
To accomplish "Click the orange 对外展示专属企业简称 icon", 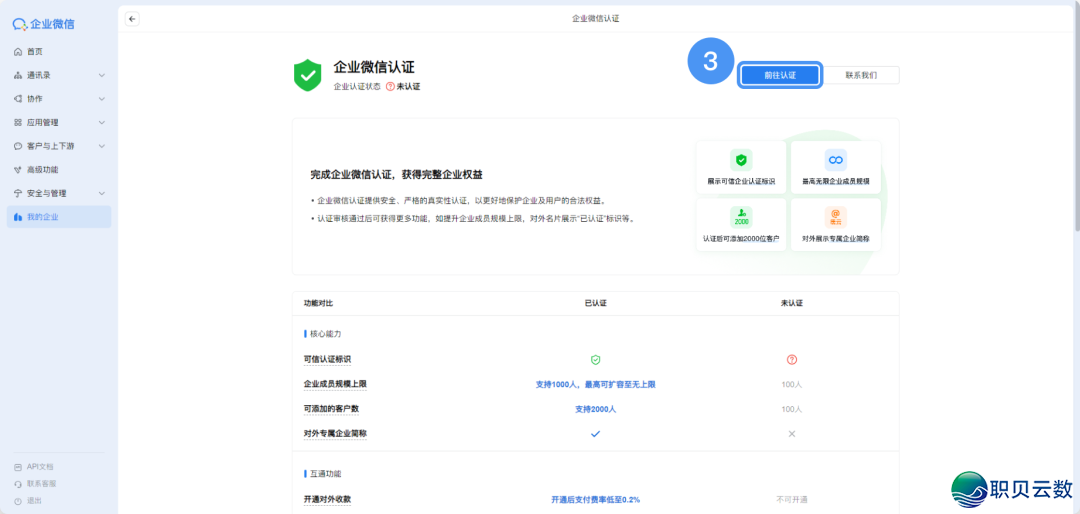I will coord(835,218).
